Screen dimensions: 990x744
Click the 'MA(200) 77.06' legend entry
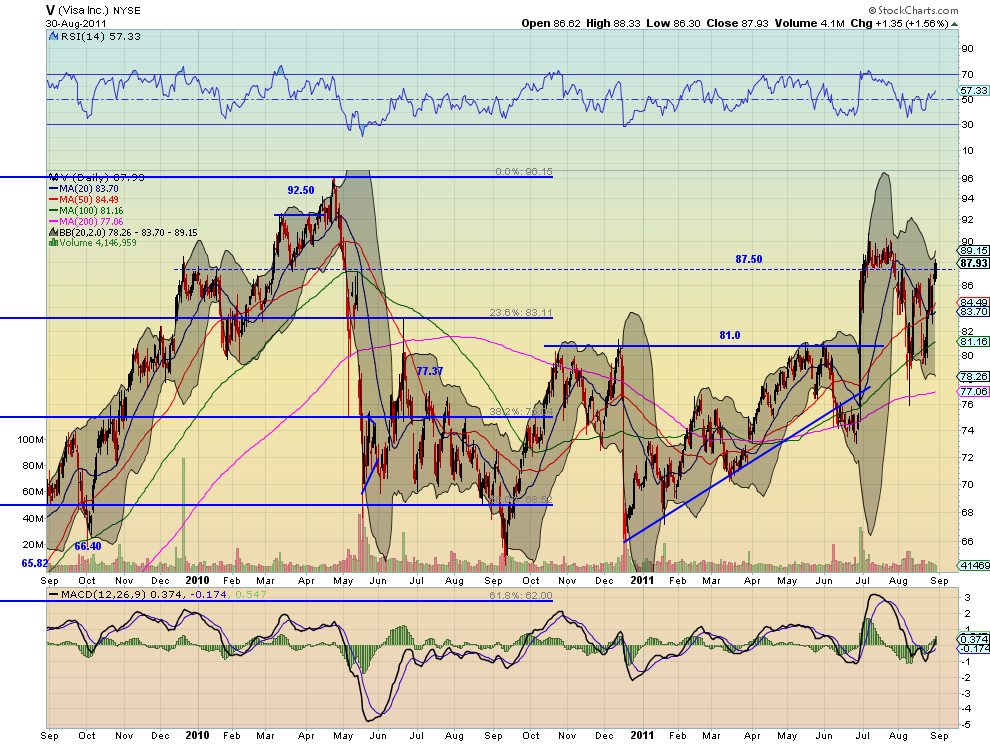91,222
